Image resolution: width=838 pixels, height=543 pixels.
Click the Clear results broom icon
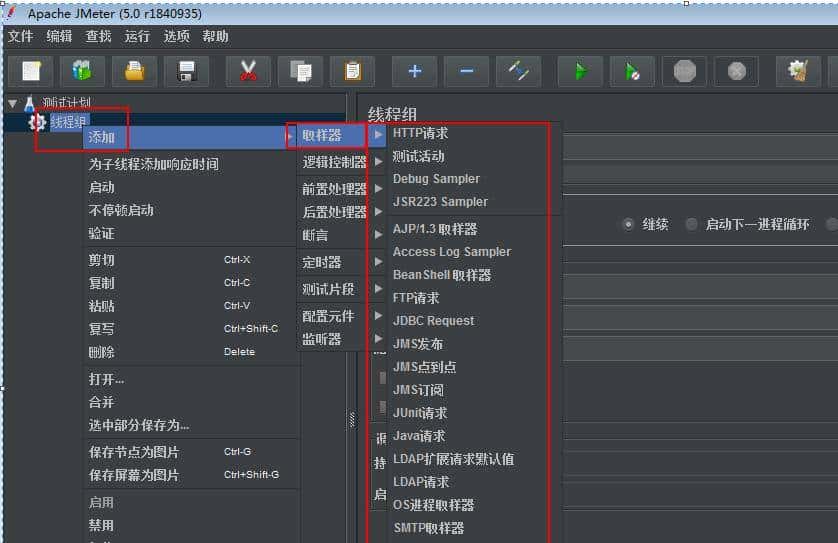[x=798, y=71]
